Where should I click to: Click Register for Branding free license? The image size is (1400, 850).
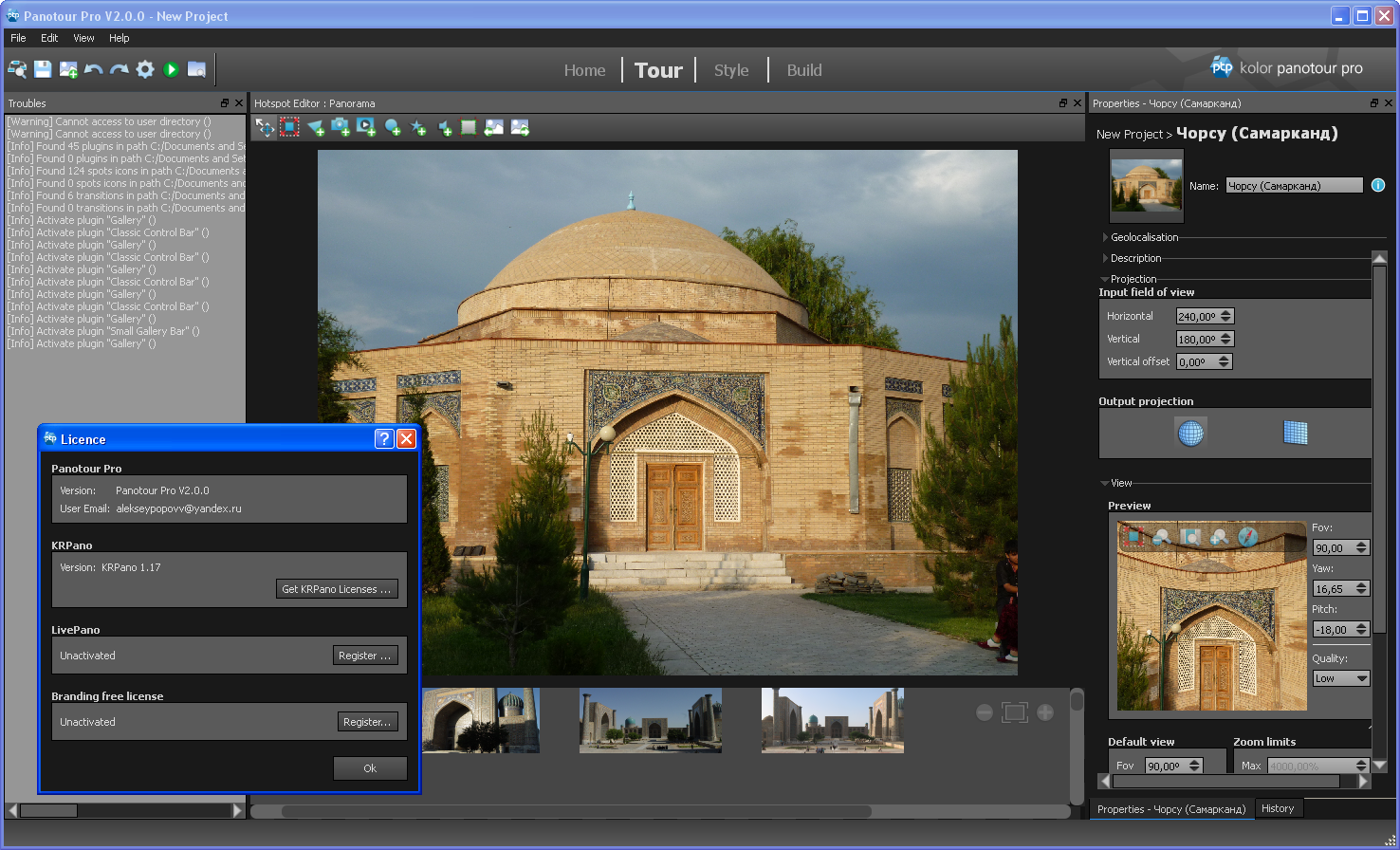[x=368, y=722]
